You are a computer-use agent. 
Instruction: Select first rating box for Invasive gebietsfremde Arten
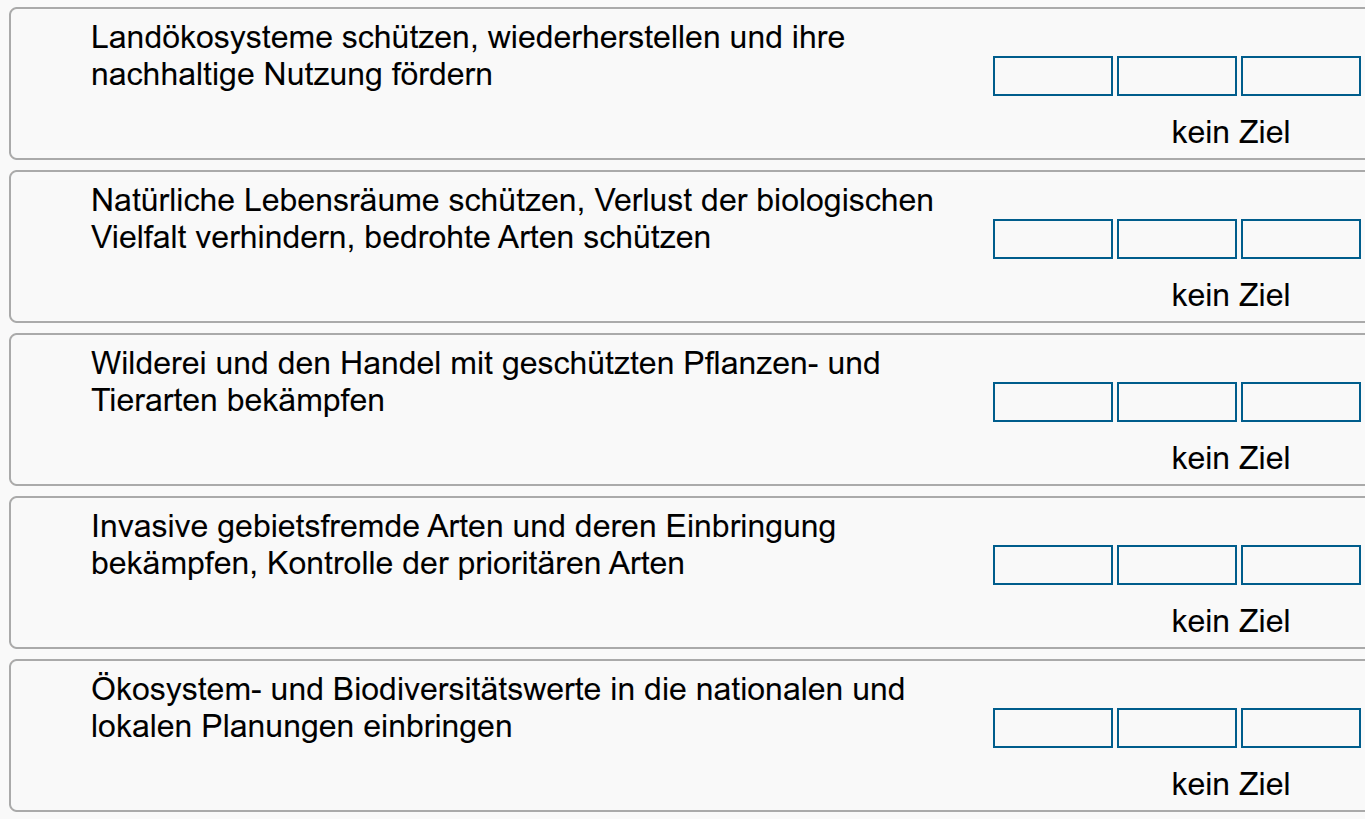pyautogui.click(x=1053, y=565)
